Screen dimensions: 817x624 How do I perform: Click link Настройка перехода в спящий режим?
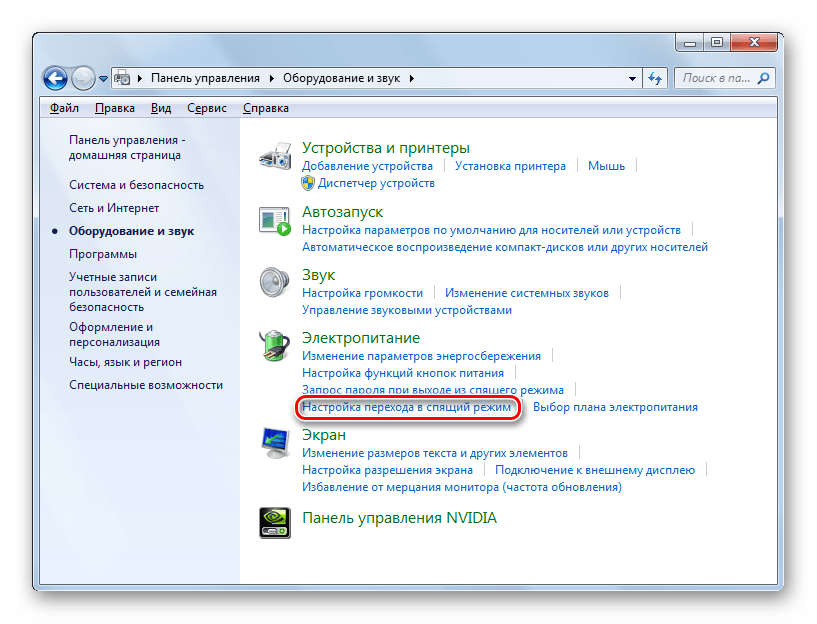[x=406, y=407]
